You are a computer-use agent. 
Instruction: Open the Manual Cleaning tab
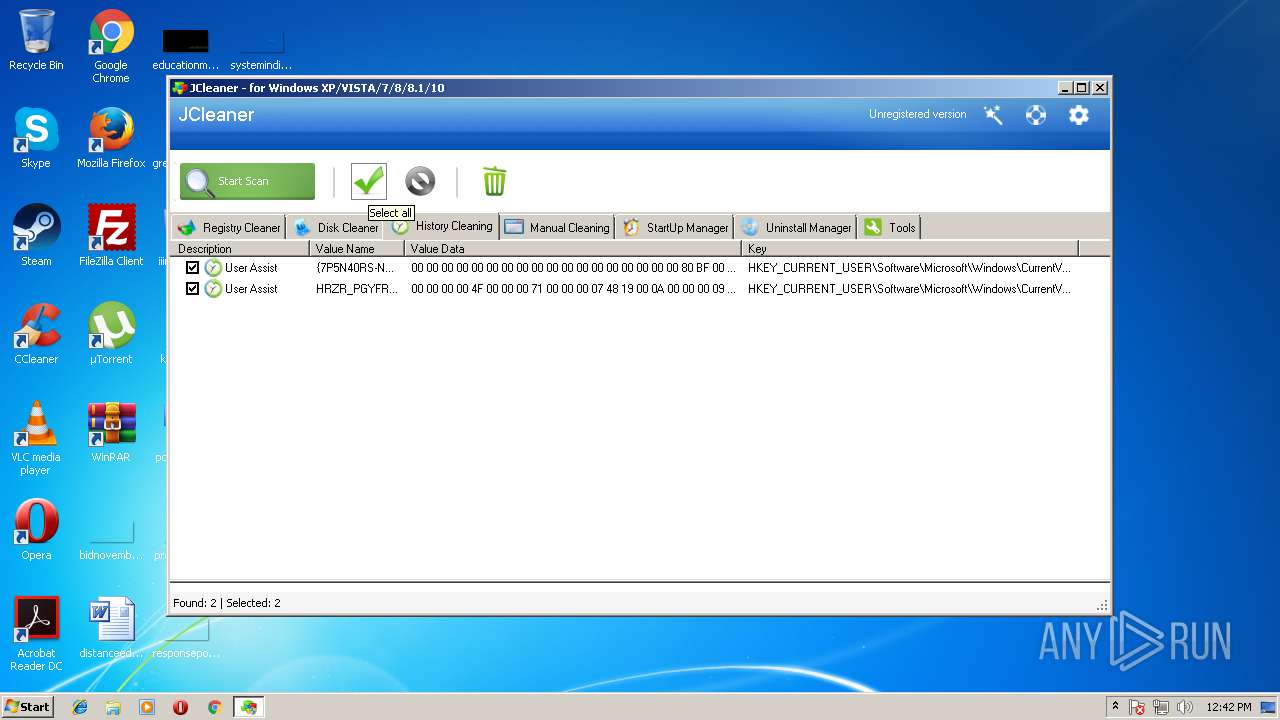coord(557,227)
